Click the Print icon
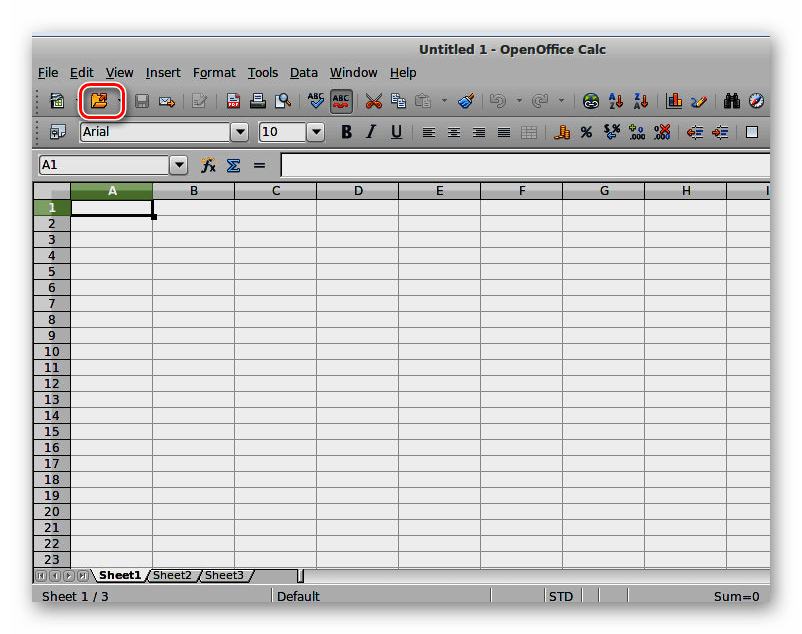Screen dimensions: 802x634 pyautogui.click(x=258, y=101)
